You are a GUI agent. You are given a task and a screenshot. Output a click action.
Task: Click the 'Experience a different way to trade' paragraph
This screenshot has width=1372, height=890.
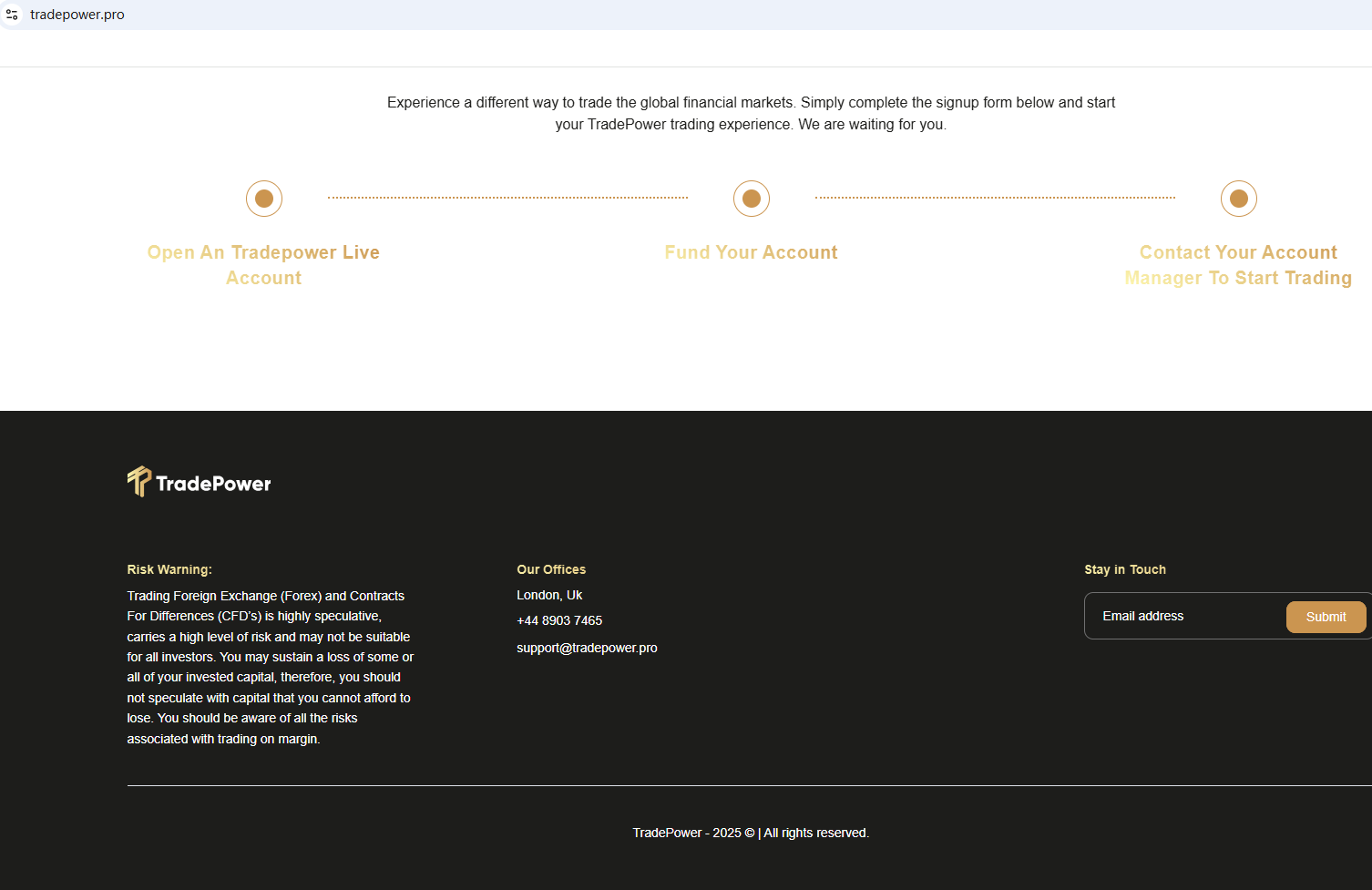coord(751,114)
